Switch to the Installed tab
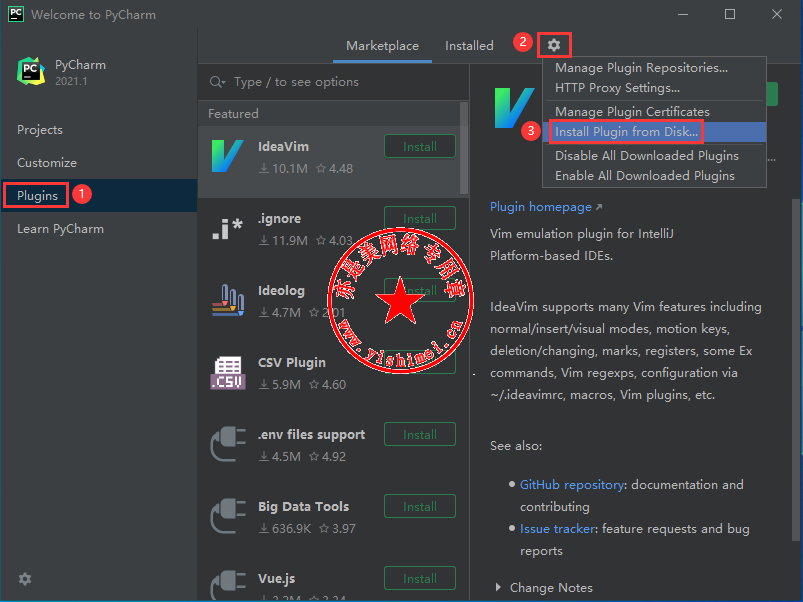This screenshot has height=602, width=803. (x=469, y=46)
